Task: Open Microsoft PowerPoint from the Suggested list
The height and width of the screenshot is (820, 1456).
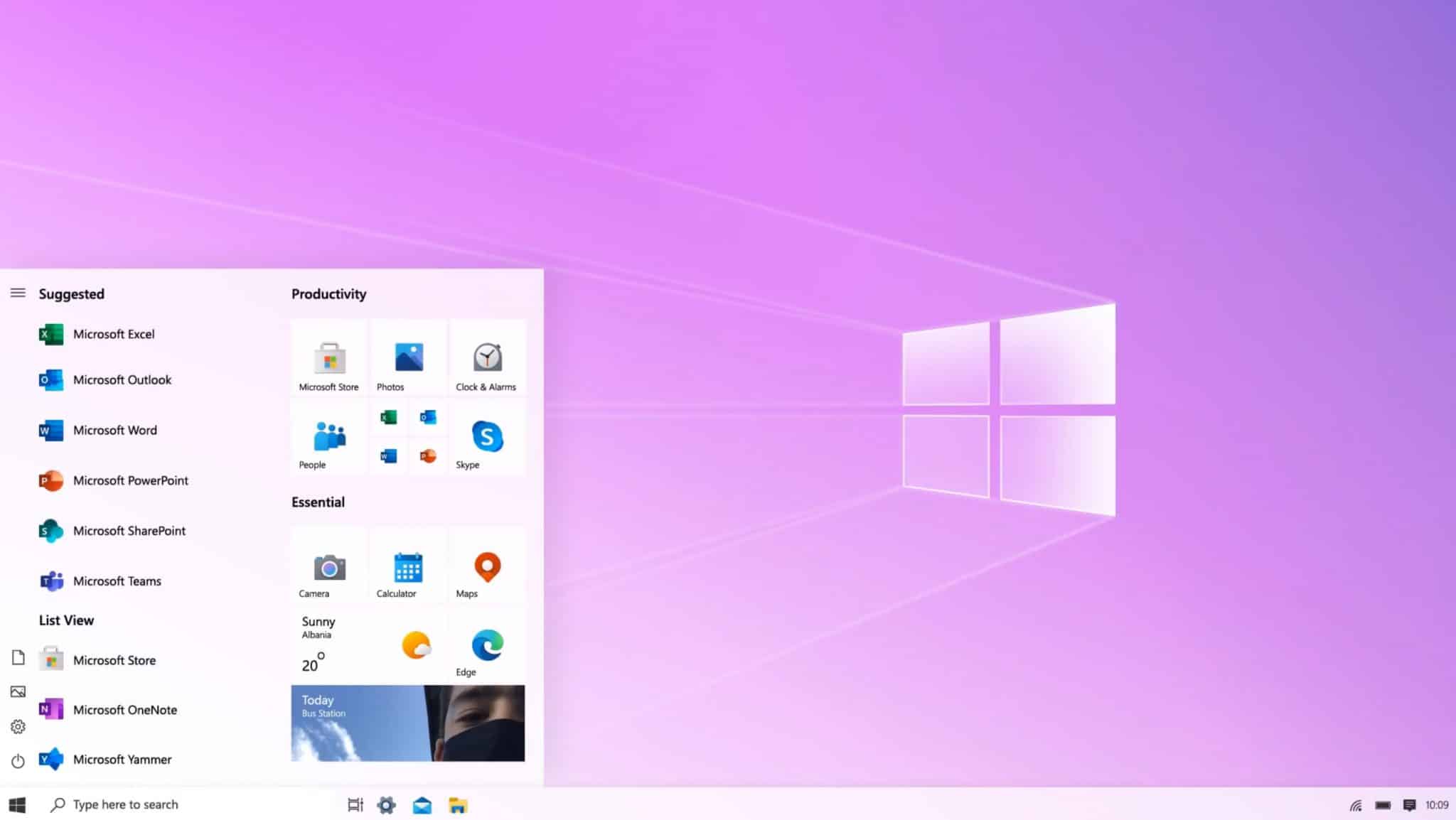Action: tap(132, 480)
